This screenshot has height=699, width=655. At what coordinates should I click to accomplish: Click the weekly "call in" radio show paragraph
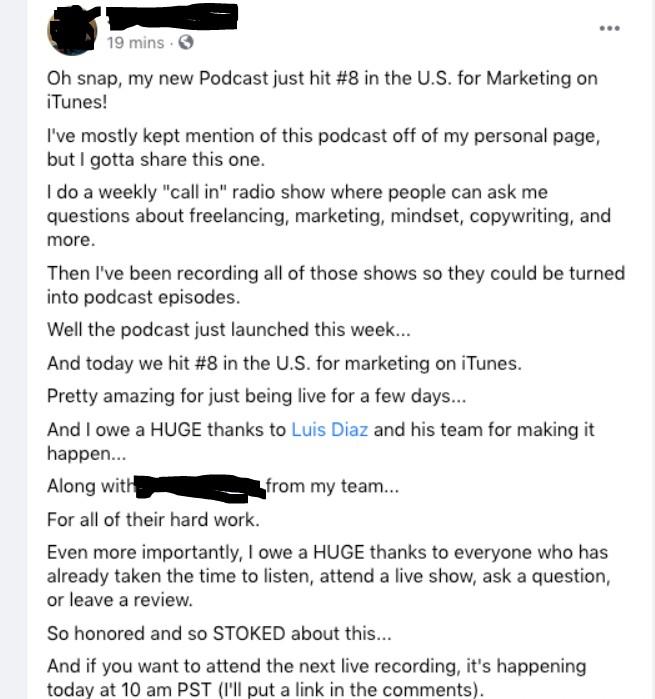click(329, 216)
